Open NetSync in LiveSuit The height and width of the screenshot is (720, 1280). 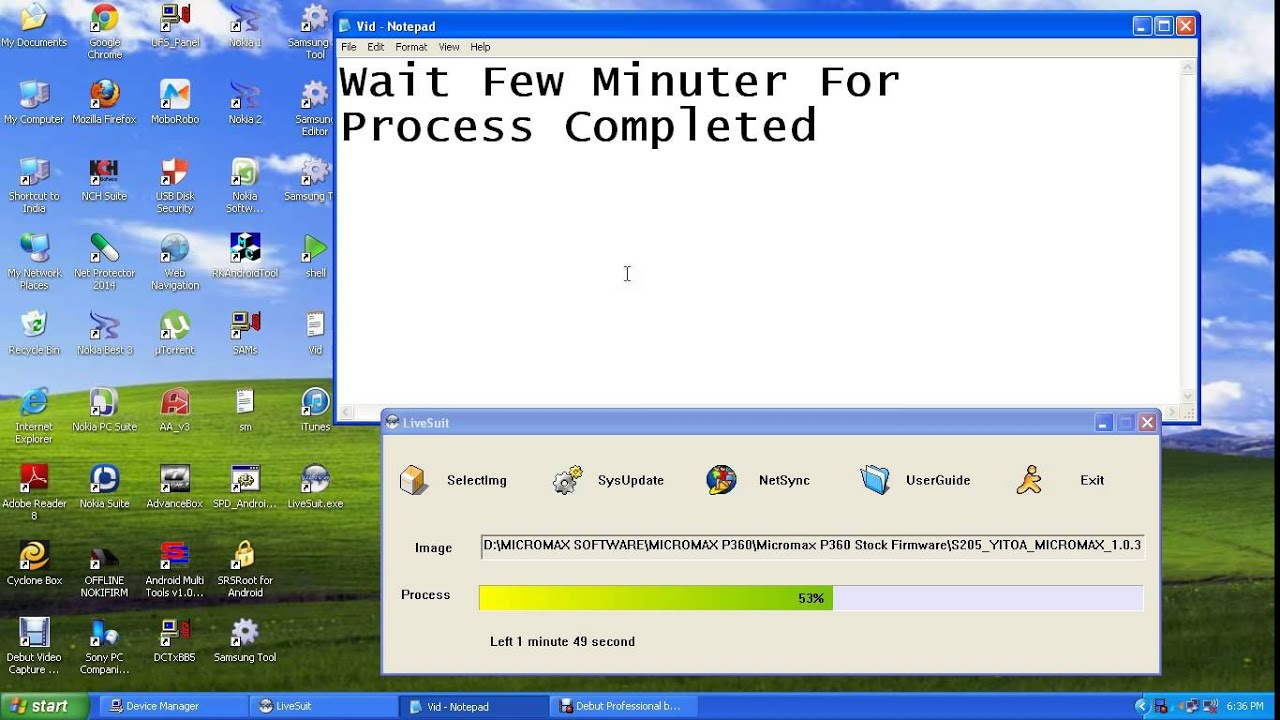pyautogui.click(x=758, y=480)
